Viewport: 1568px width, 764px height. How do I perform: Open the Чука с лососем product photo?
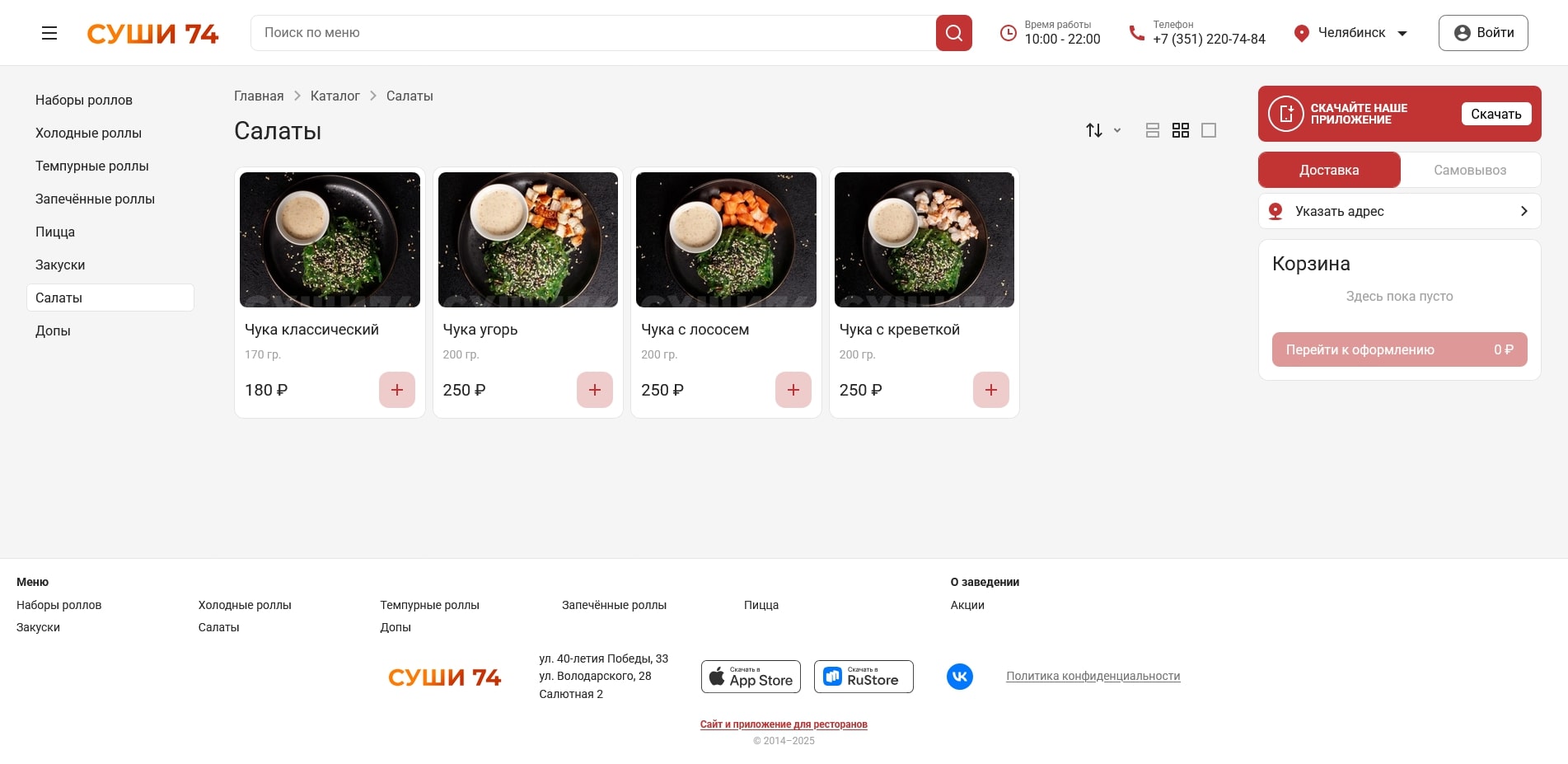pyautogui.click(x=726, y=240)
